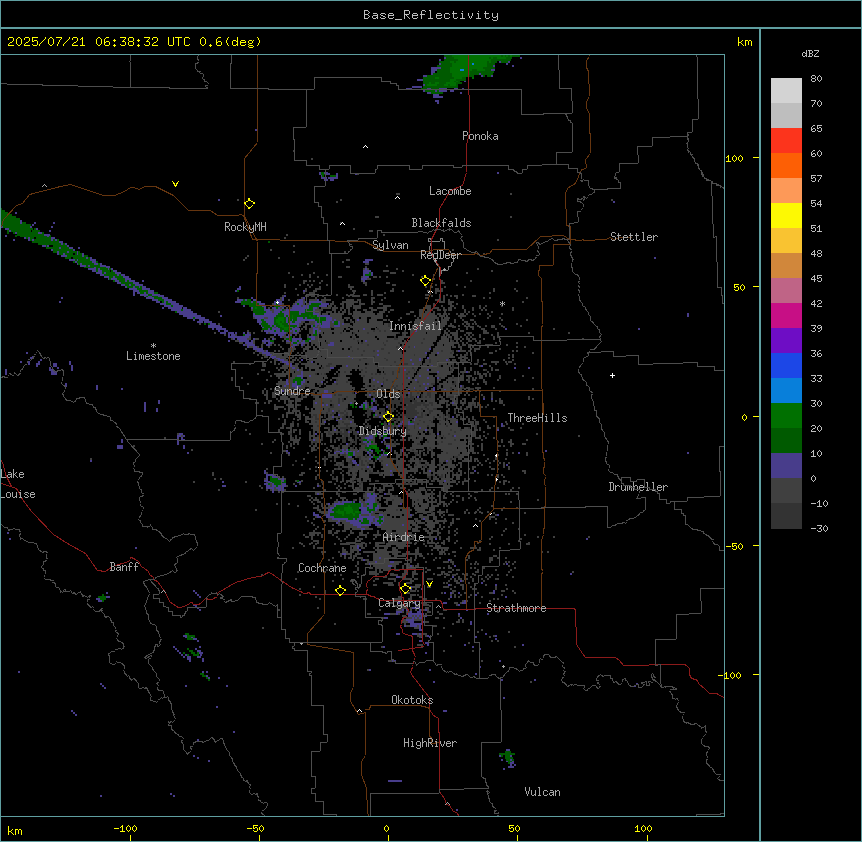The height and width of the screenshot is (842, 862).
Task: Click the magenta 42 dBZ legend swatch
Action: point(786,315)
